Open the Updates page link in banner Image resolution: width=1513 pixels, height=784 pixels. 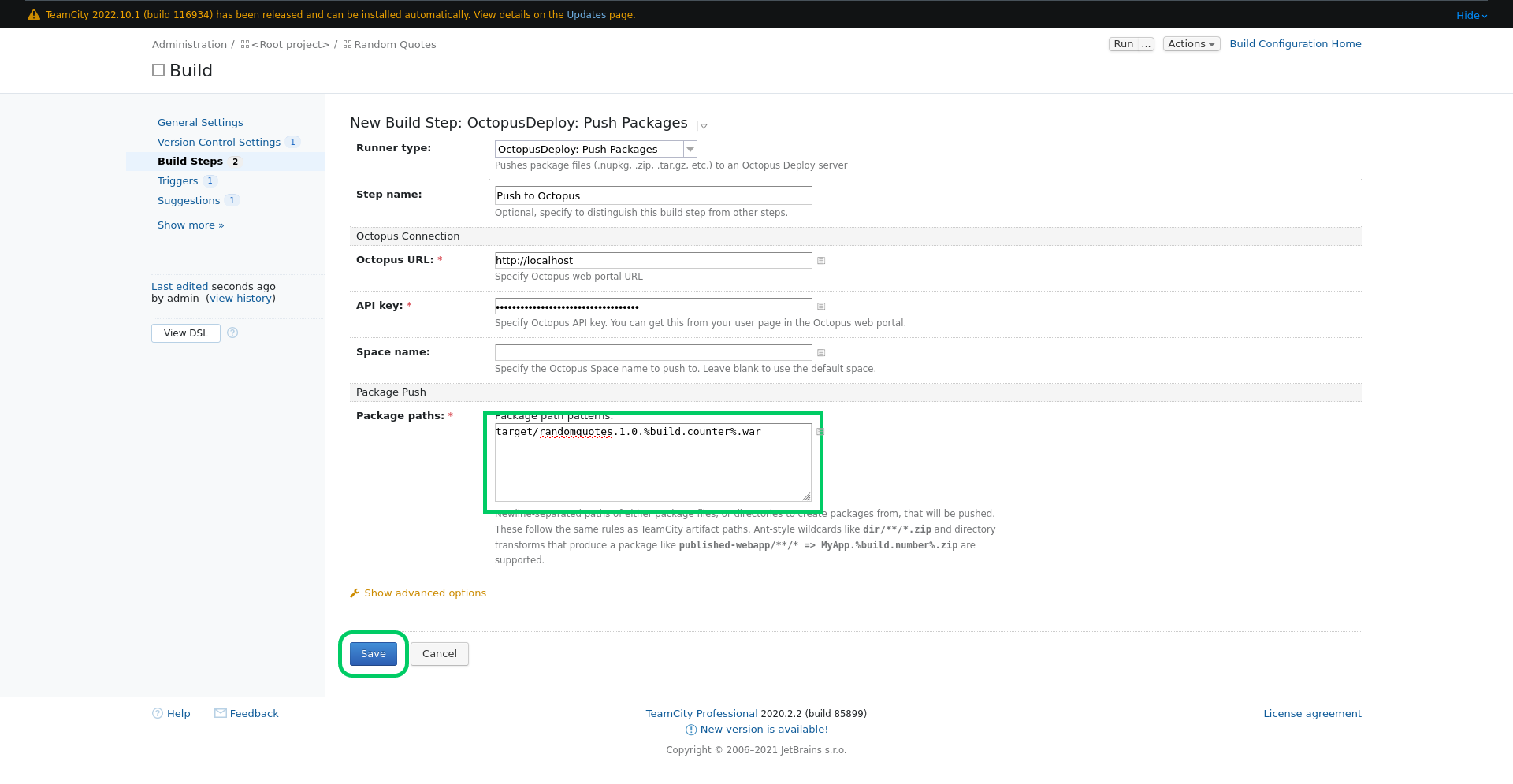pos(586,14)
